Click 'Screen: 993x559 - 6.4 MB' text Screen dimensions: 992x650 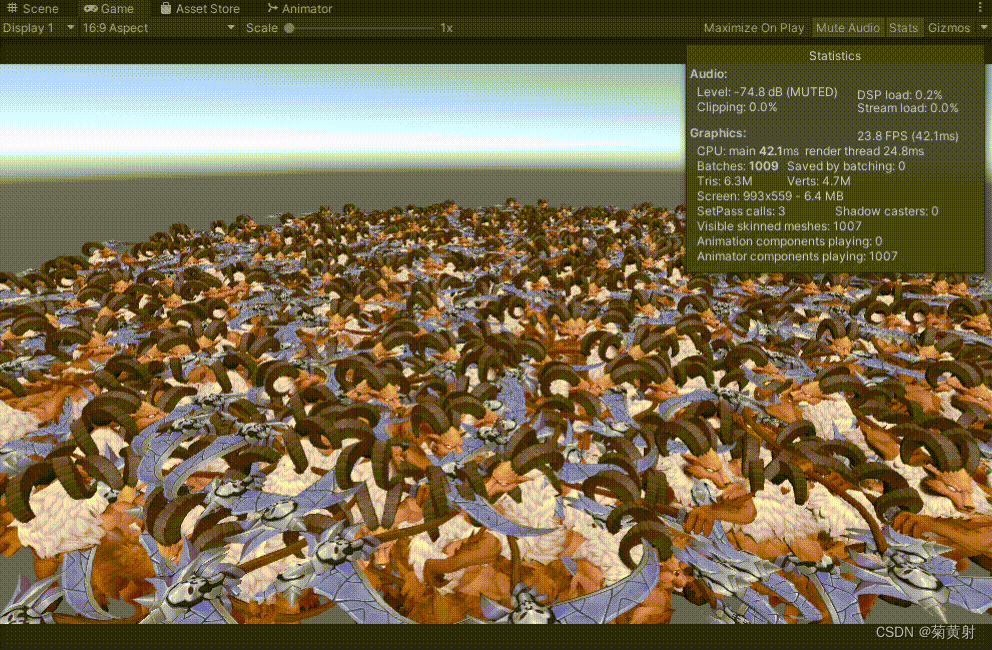(x=770, y=196)
